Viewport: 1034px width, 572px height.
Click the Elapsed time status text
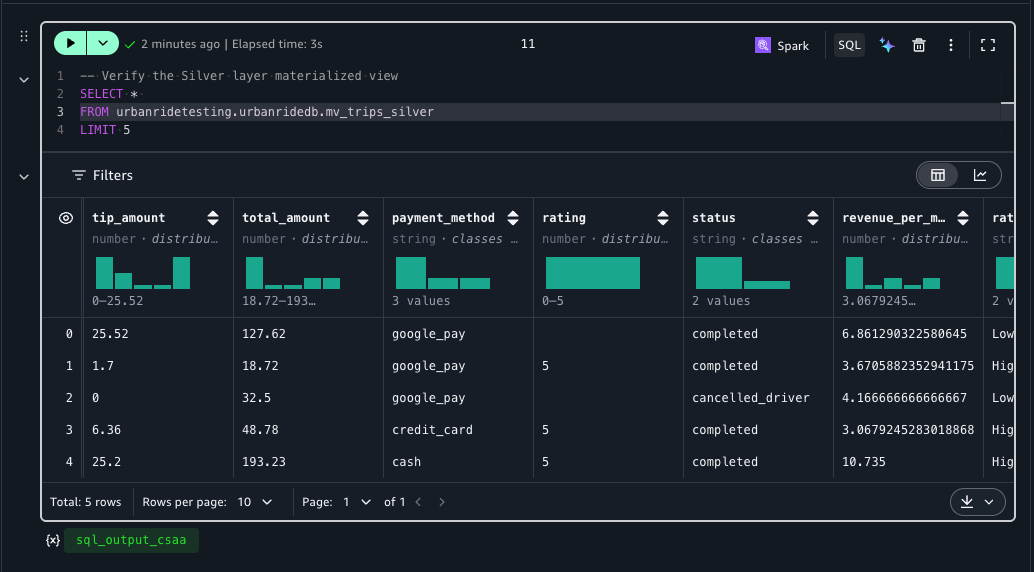pos(277,44)
